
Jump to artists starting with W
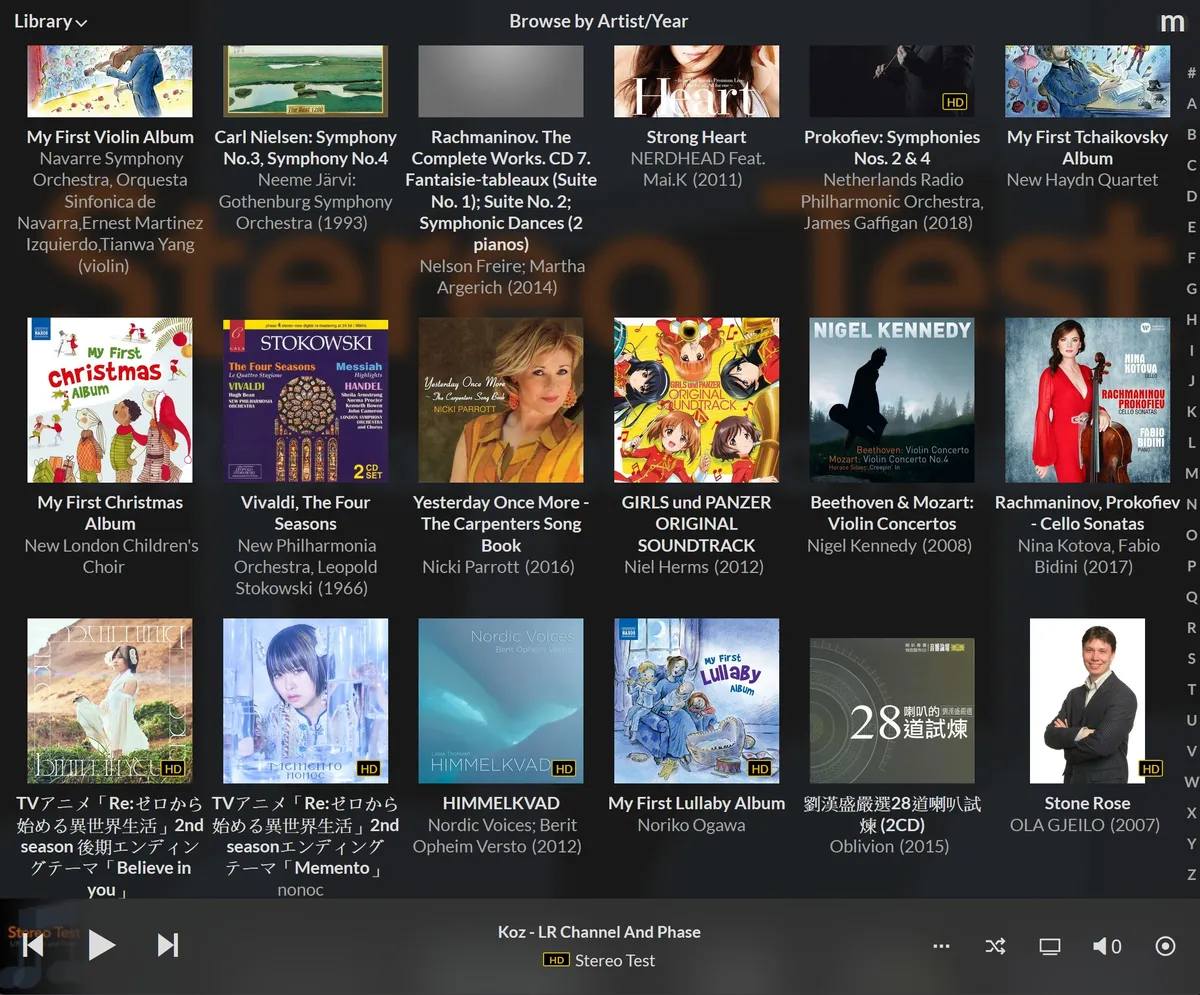(1191, 781)
